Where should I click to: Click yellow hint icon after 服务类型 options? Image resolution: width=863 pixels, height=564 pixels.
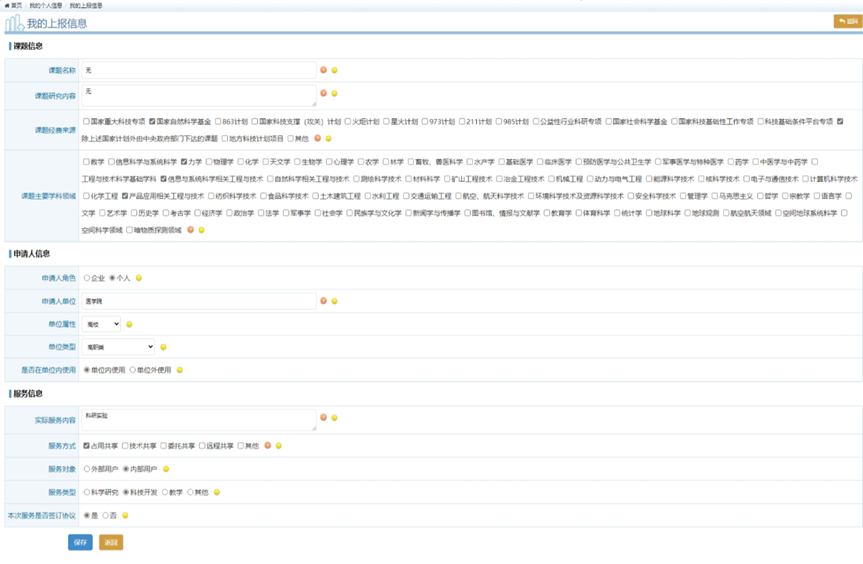[217, 492]
